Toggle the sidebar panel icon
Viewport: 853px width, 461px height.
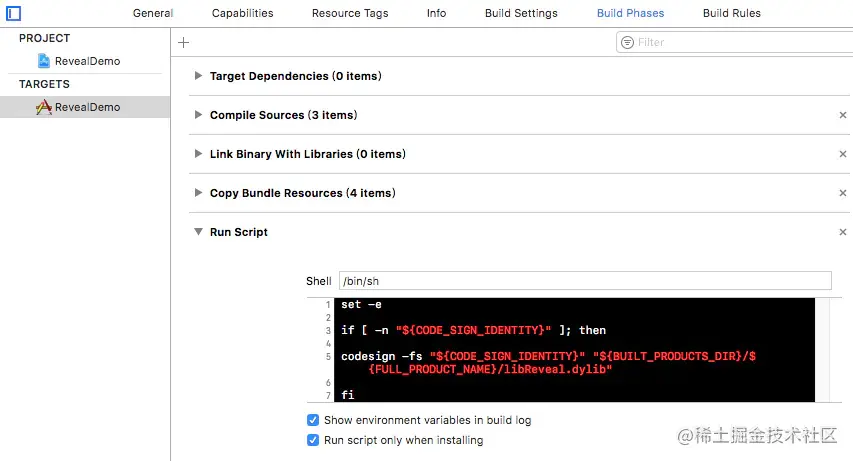click(x=14, y=13)
